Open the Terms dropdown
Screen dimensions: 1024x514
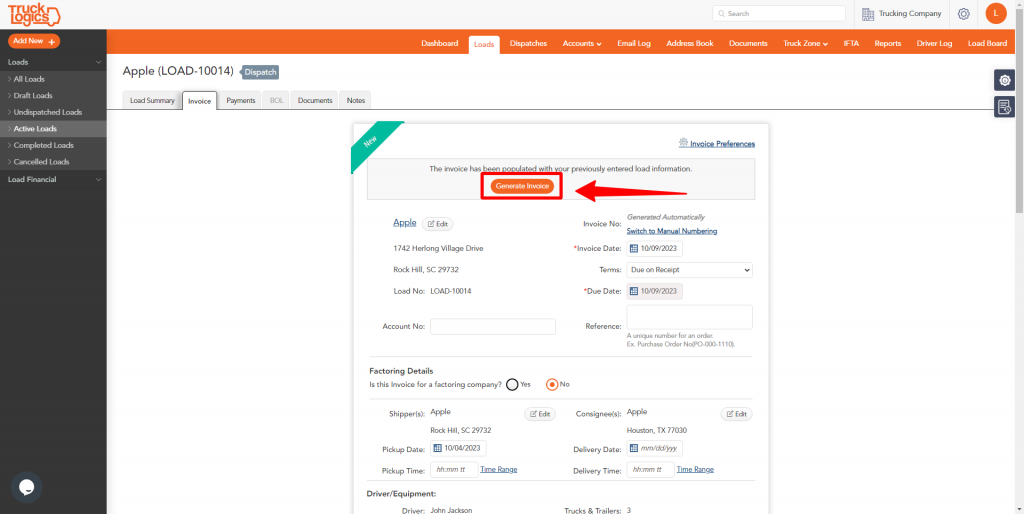[x=689, y=270]
